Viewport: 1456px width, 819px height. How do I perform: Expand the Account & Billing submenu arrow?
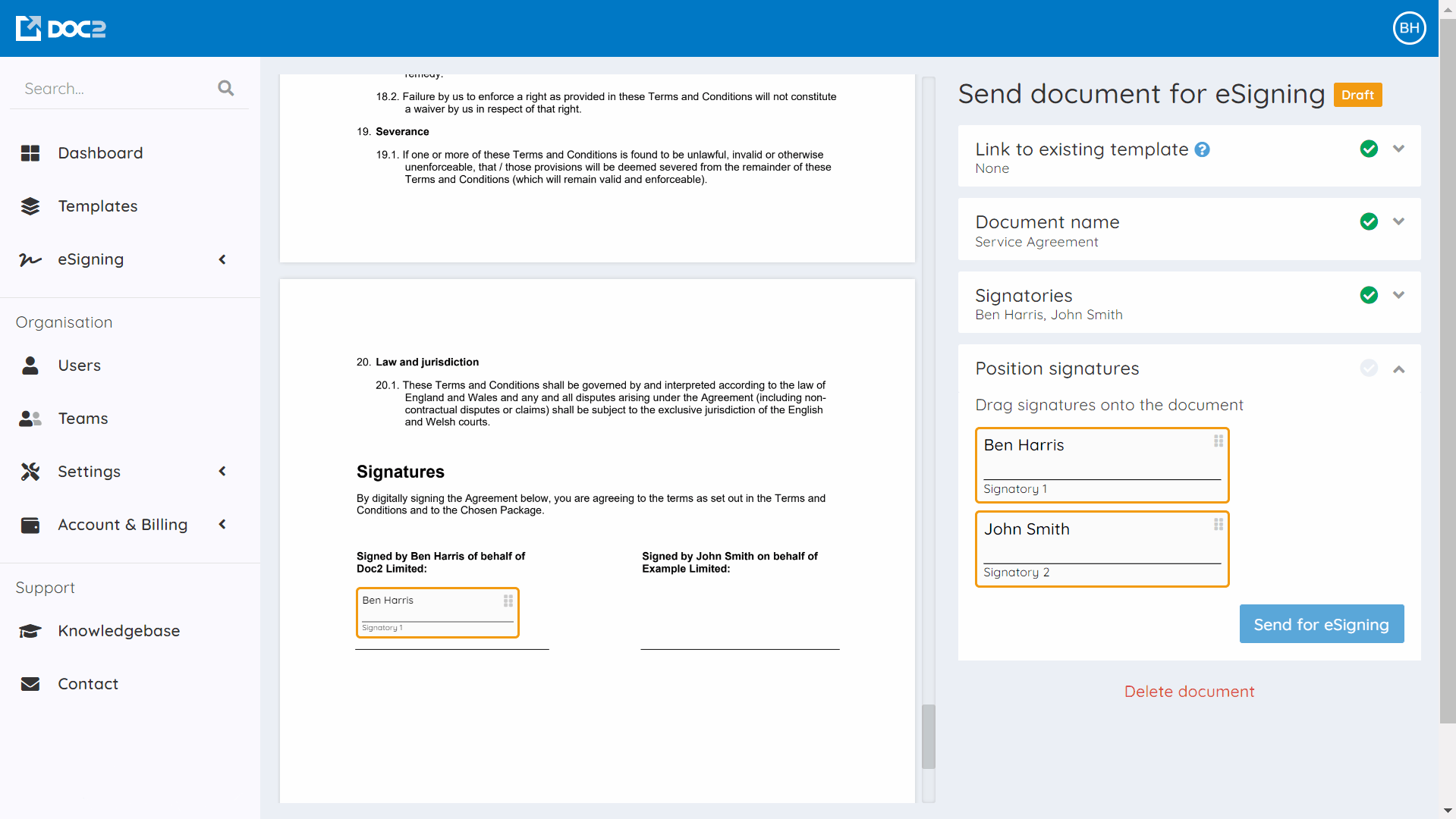(222, 524)
